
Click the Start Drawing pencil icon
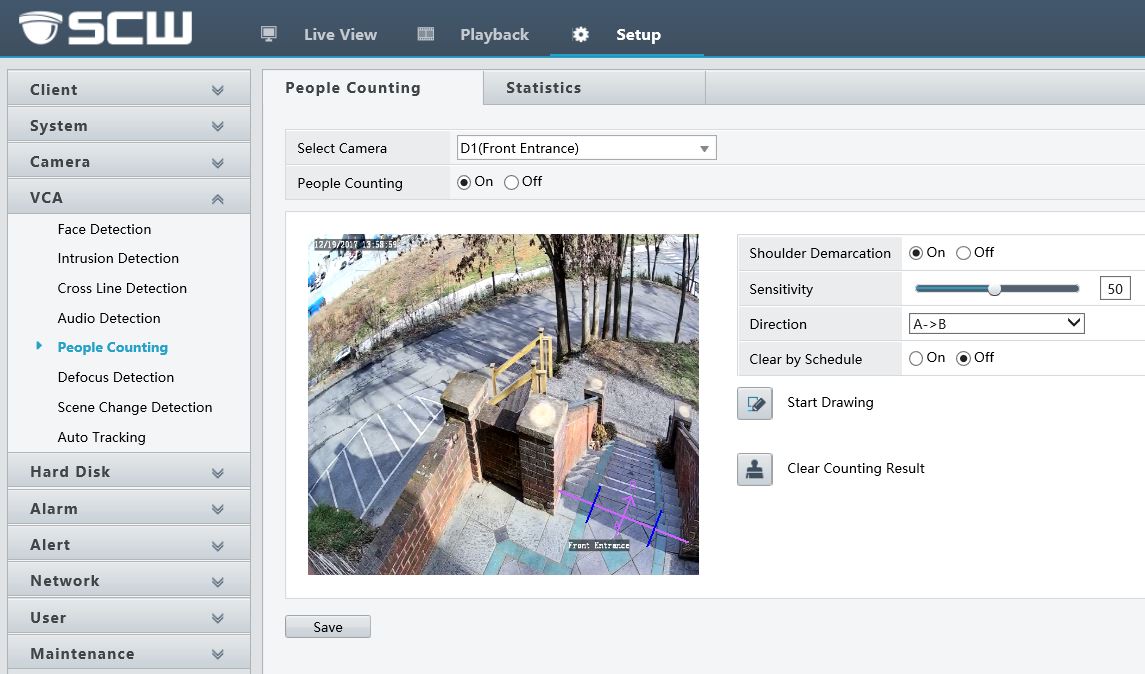click(755, 403)
